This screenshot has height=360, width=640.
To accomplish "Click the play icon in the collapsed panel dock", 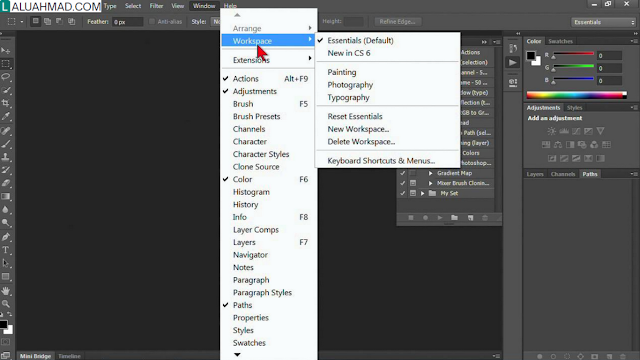I will pyautogui.click(x=513, y=62).
